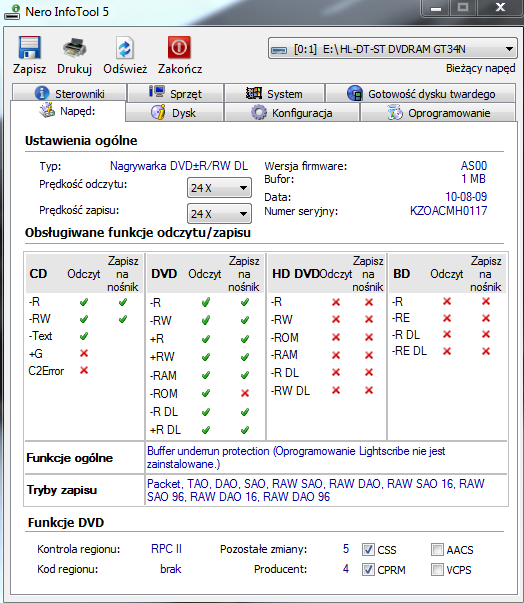Click green check for DVD +R DL write

(245, 430)
